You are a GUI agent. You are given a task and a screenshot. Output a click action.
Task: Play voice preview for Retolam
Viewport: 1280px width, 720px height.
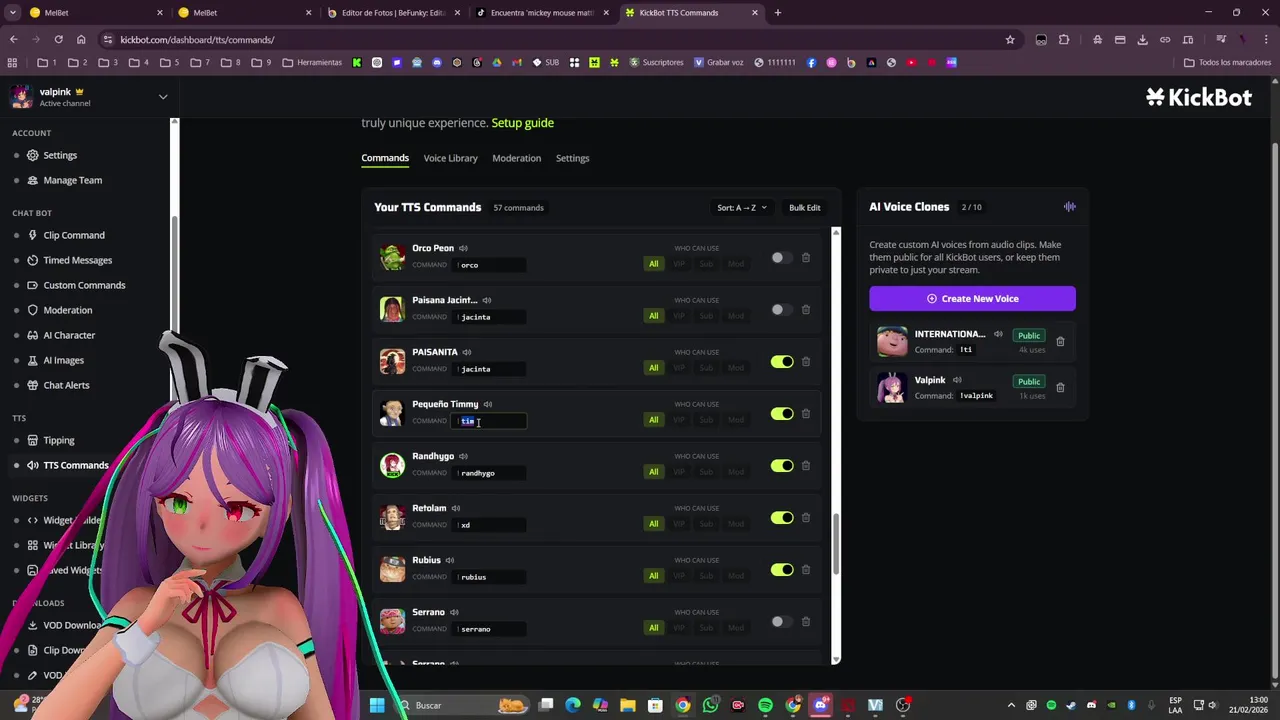pos(455,508)
